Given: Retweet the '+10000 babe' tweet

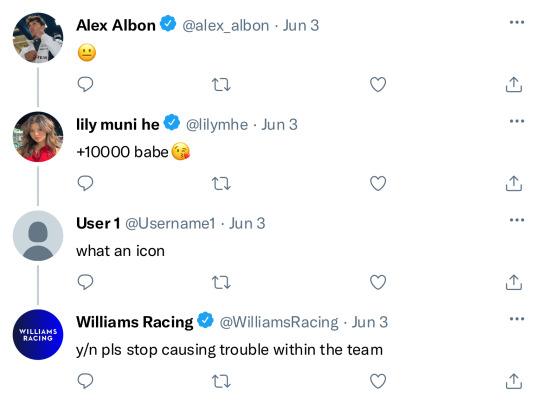Looking at the screenshot, I should (221, 184).
